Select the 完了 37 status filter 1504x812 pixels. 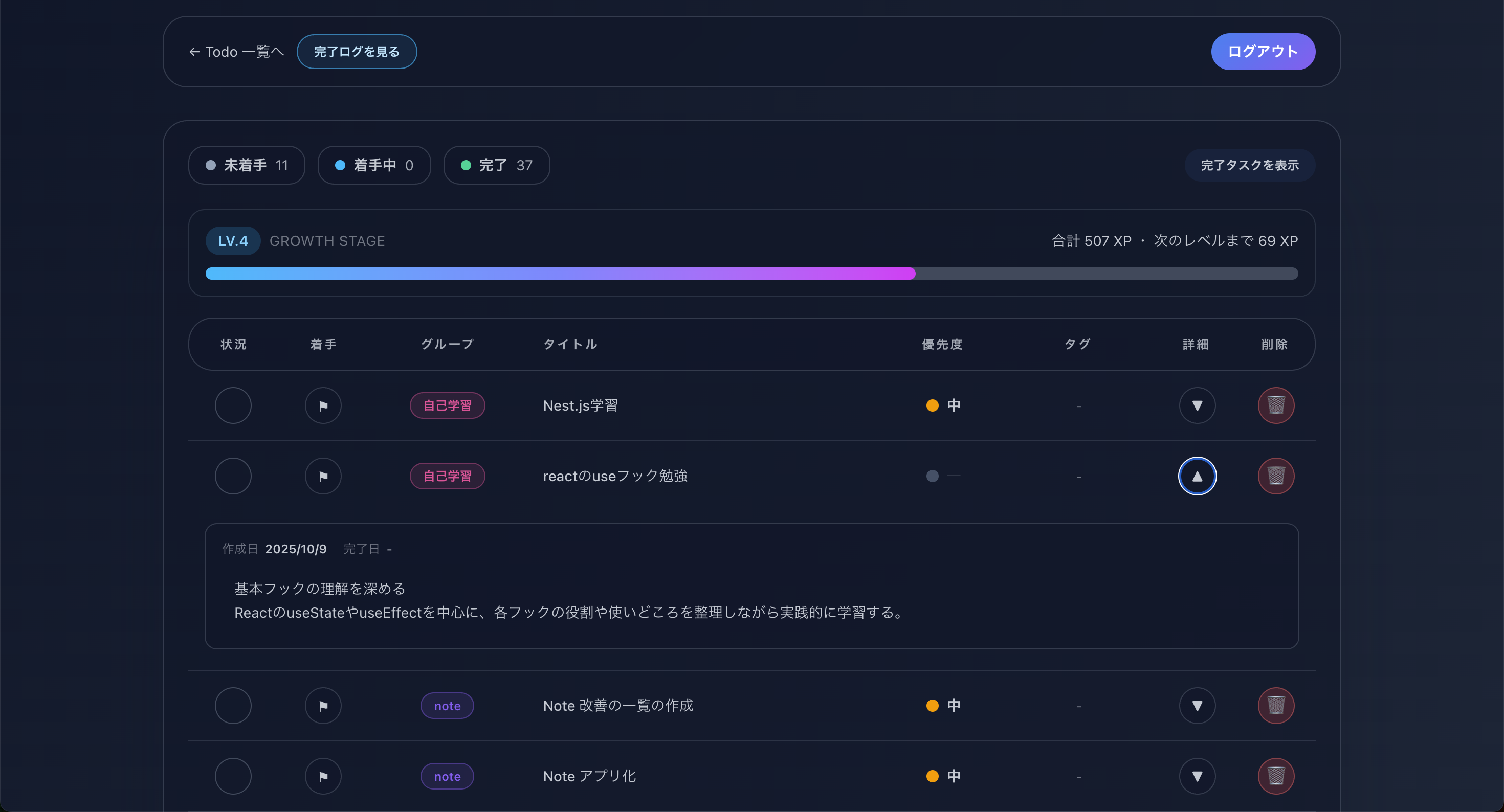point(496,165)
